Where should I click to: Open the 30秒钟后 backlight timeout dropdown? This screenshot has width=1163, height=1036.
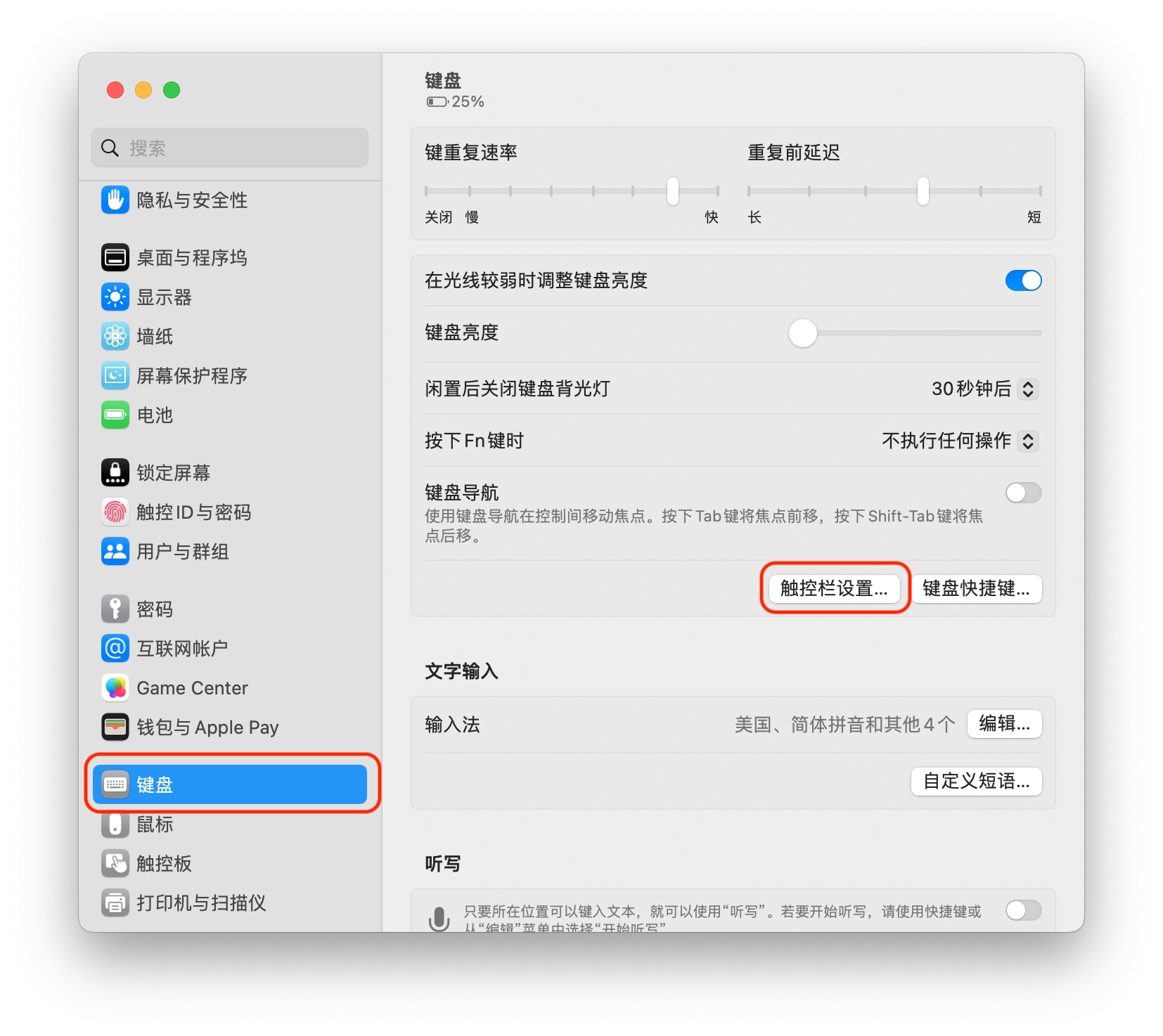(x=984, y=389)
